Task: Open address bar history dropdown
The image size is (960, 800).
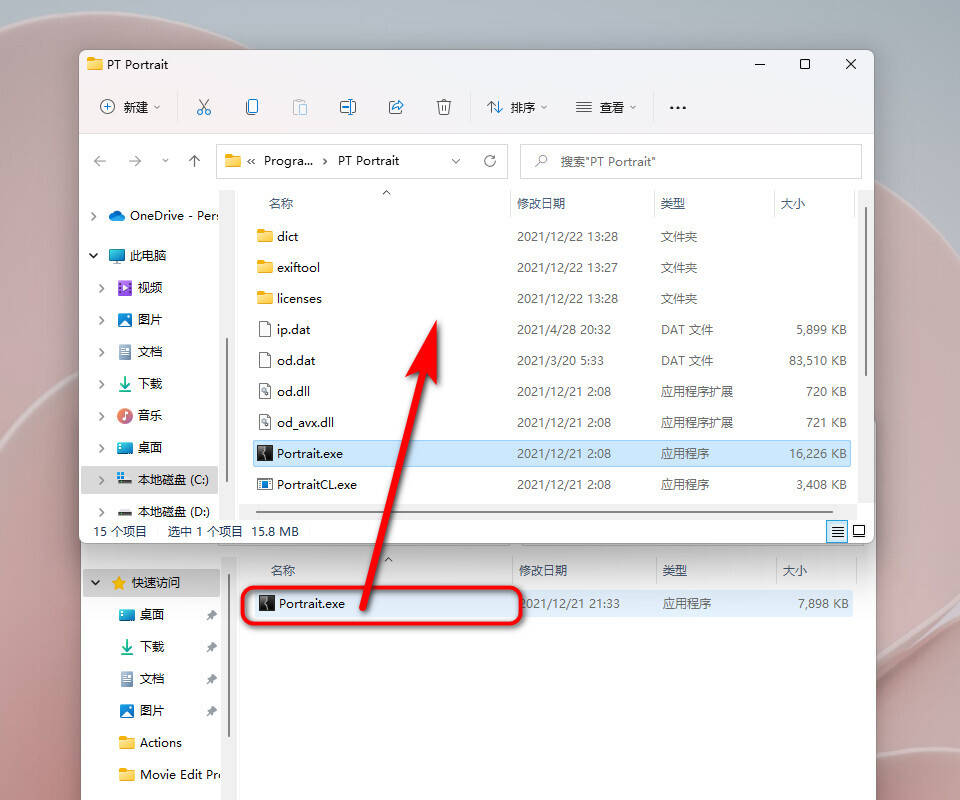Action: point(456,161)
